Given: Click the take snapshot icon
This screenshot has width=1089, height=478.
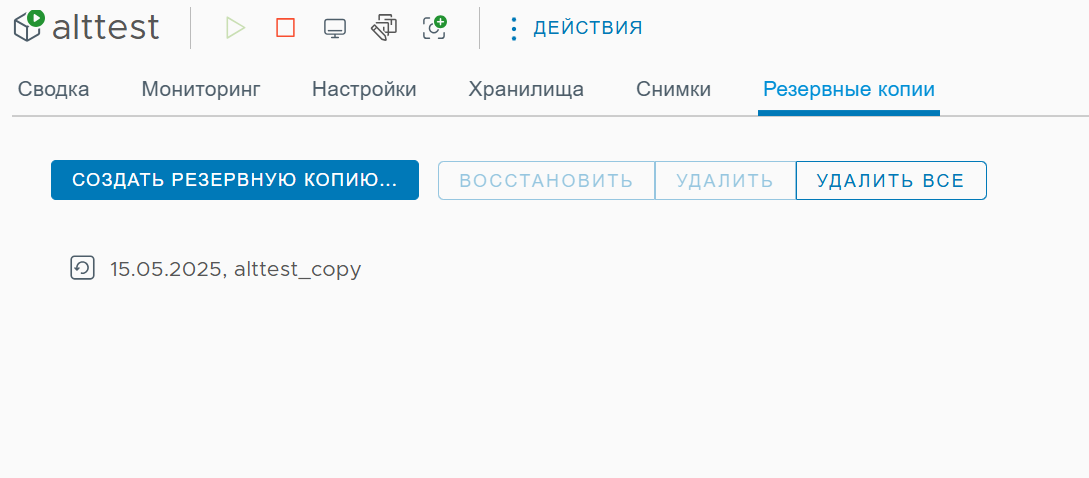Looking at the screenshot, I should [434, 28].
